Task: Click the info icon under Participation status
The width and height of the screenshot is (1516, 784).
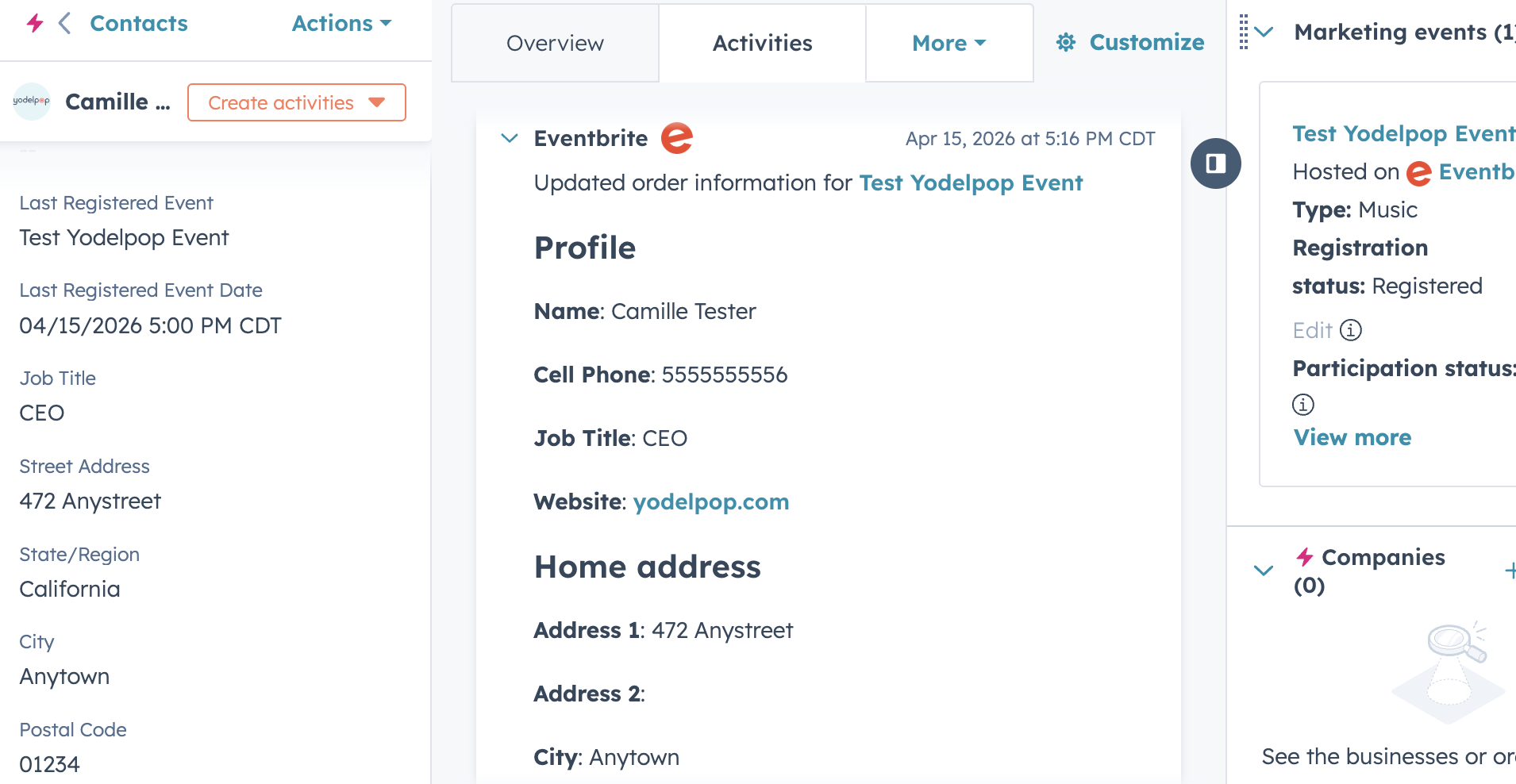Action: tap(1302, 404)
